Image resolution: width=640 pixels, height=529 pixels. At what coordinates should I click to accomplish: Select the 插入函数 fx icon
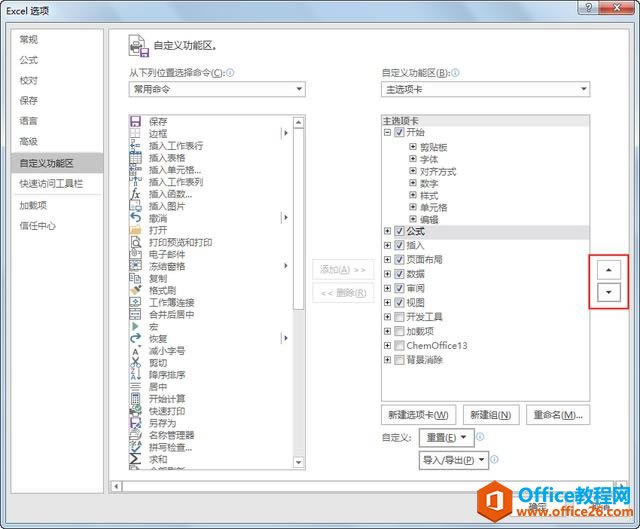tap(135, 193)
